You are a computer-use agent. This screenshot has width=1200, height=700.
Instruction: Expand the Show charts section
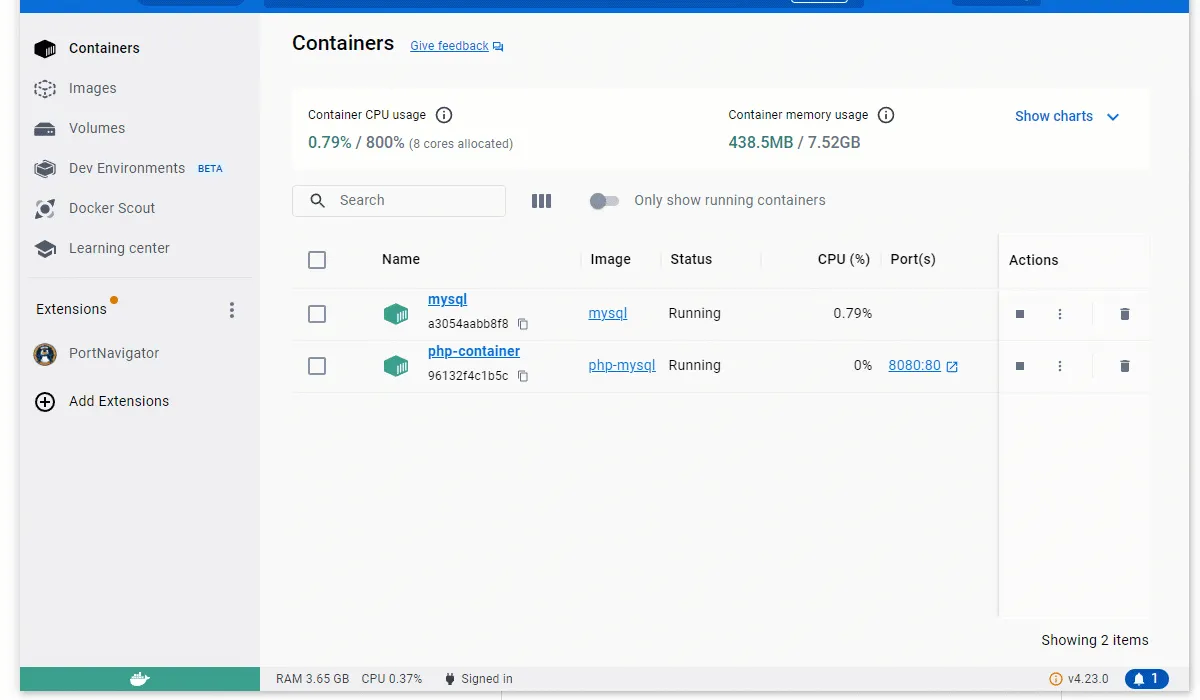(x=1066, y=116)
